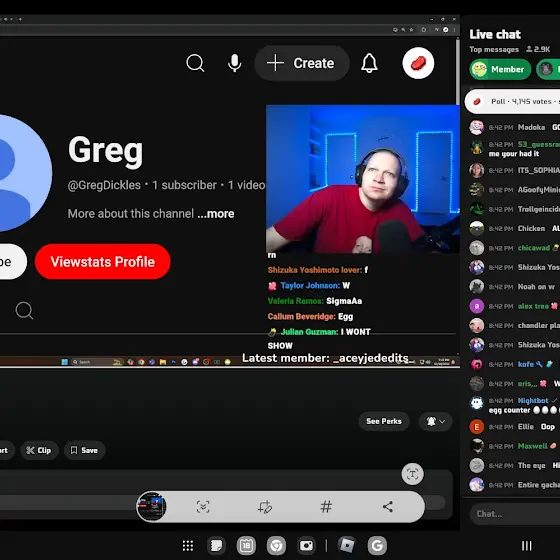Viewport: 560px width, 560px height.
Task: Click Ellie's orange E avatar
Action: (476, 426)
